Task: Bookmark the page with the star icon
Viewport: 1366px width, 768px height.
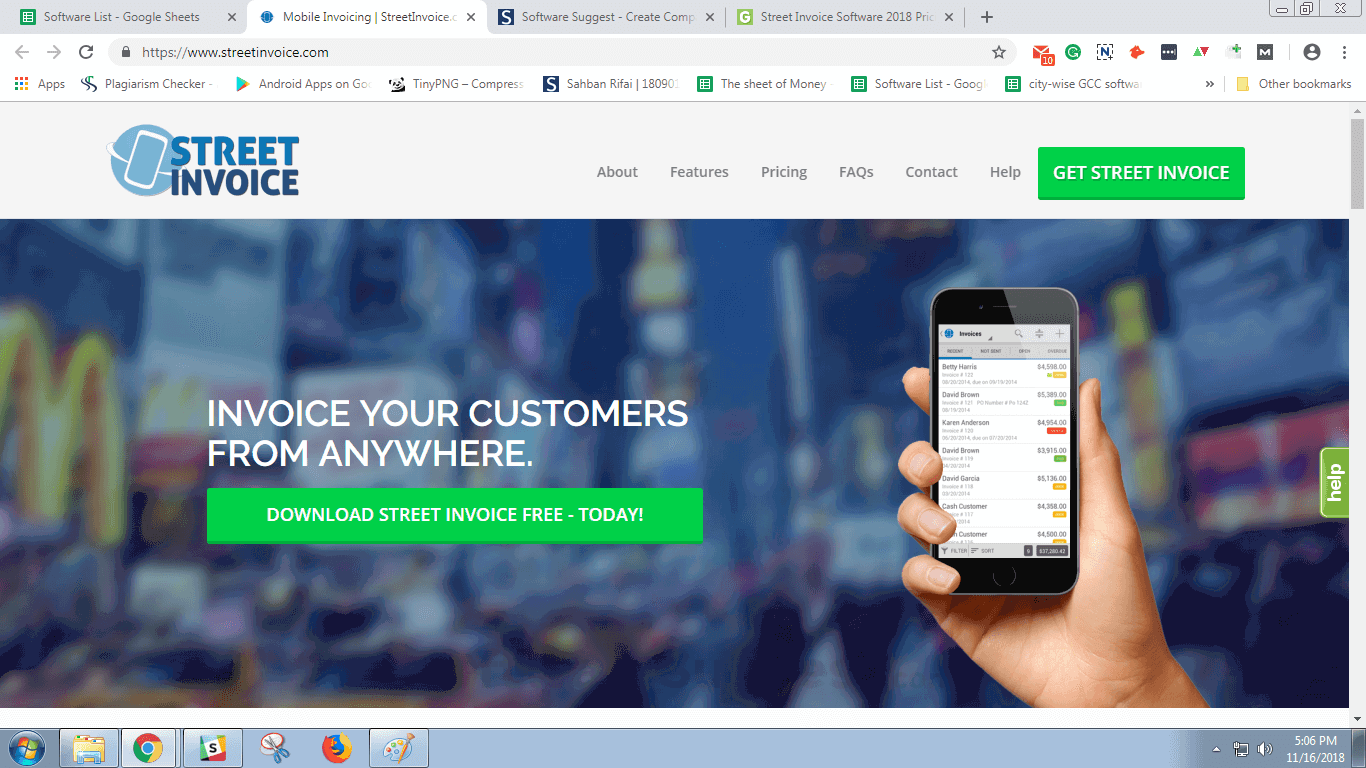Action: [x=997, y=51]
